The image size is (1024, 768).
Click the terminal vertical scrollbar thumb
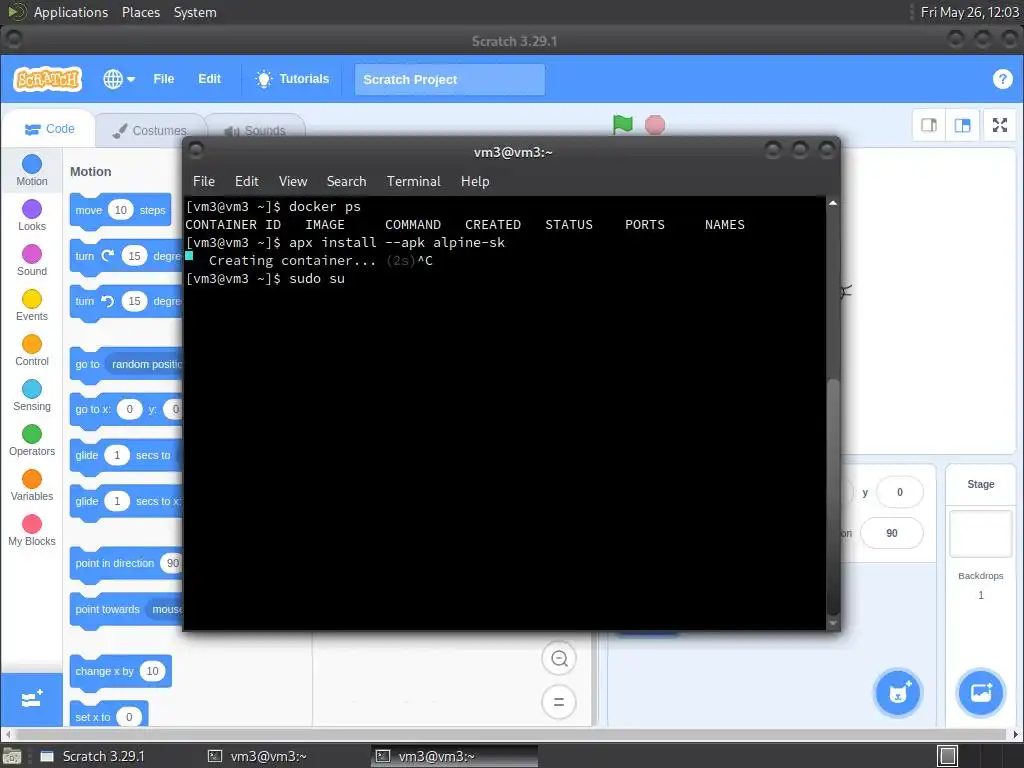click(x=833, y=496)
